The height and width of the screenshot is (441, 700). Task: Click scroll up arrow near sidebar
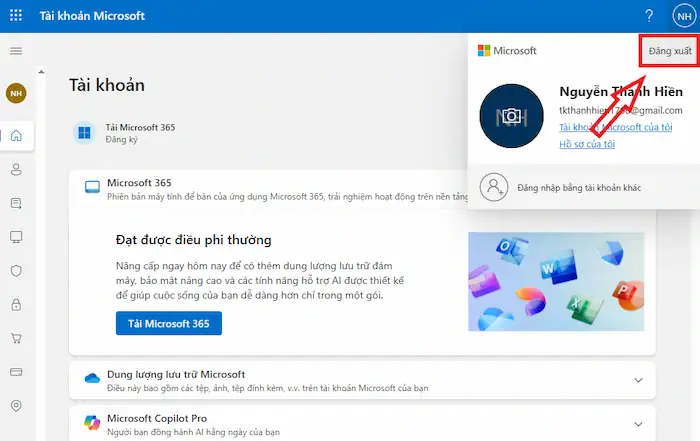coord(41,71)
